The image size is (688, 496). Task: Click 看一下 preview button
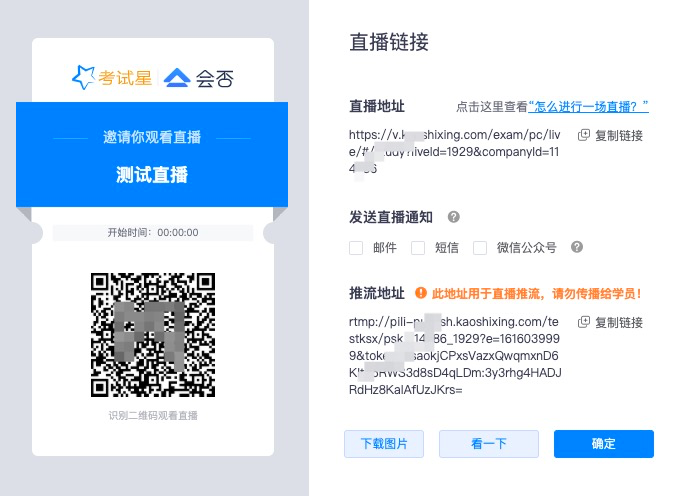489,444
